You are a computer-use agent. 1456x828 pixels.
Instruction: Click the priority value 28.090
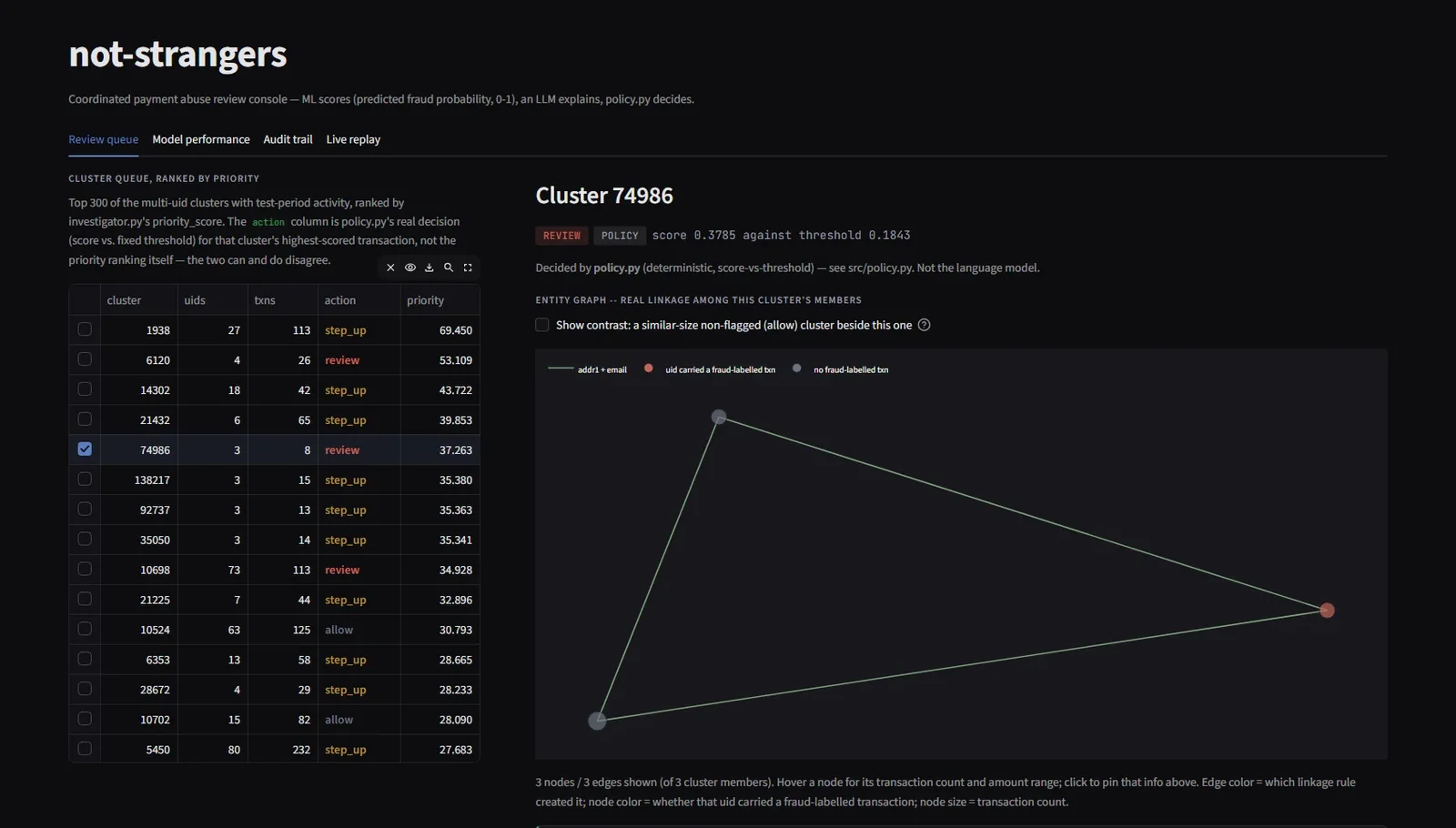456,720
